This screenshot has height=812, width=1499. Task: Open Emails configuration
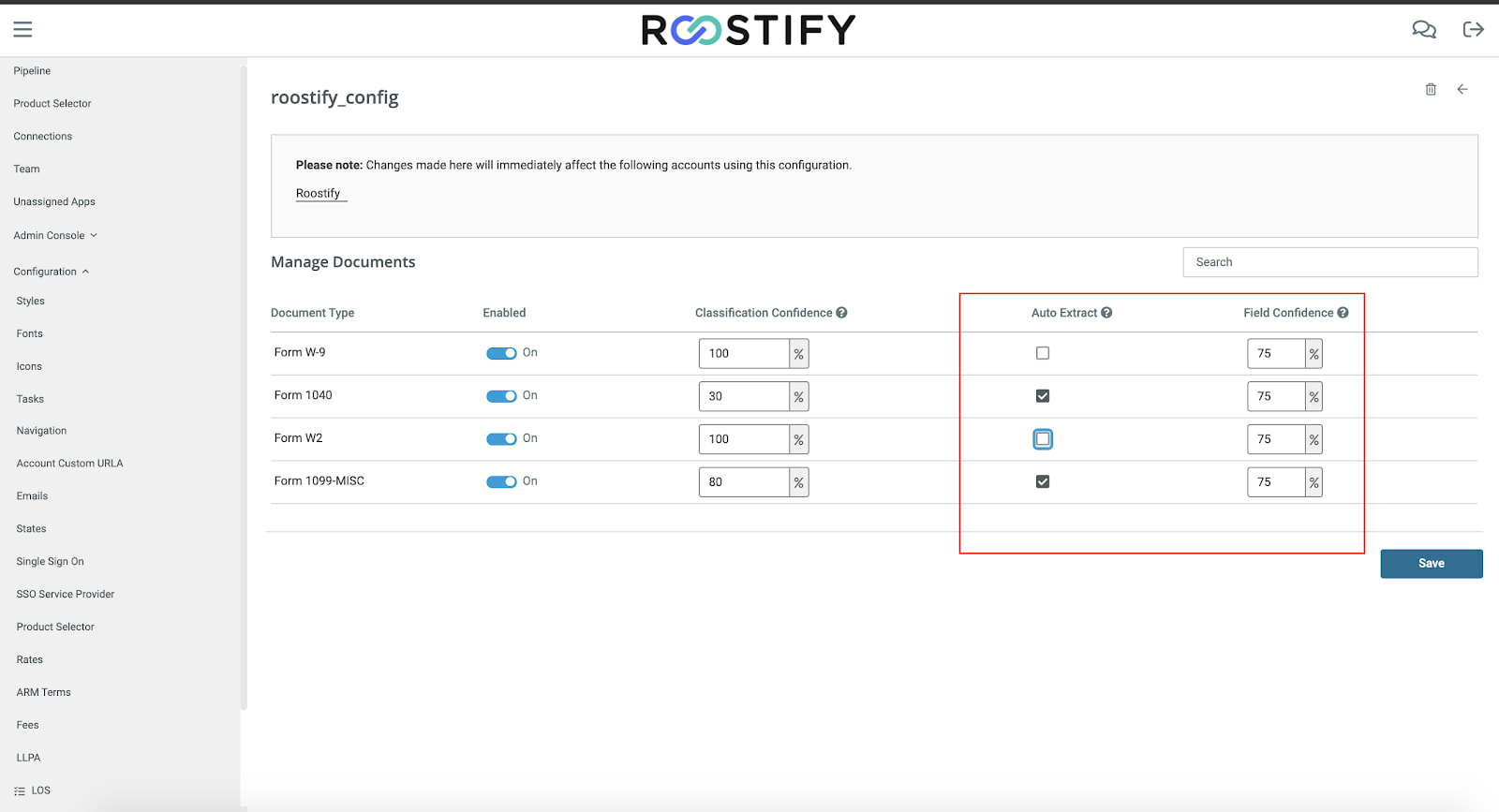click(32, 496)
